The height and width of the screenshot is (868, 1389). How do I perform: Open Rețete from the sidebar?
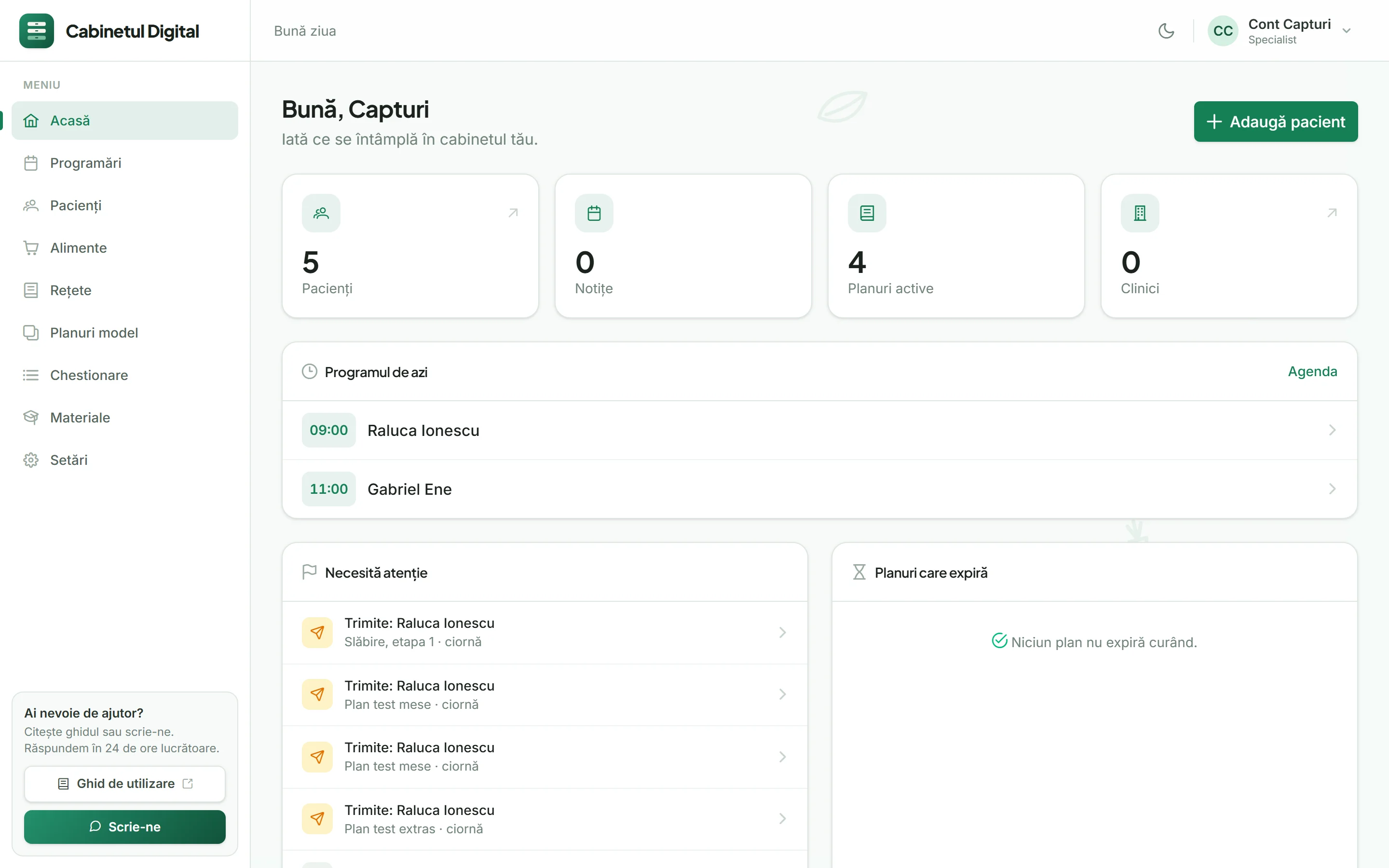124,290
